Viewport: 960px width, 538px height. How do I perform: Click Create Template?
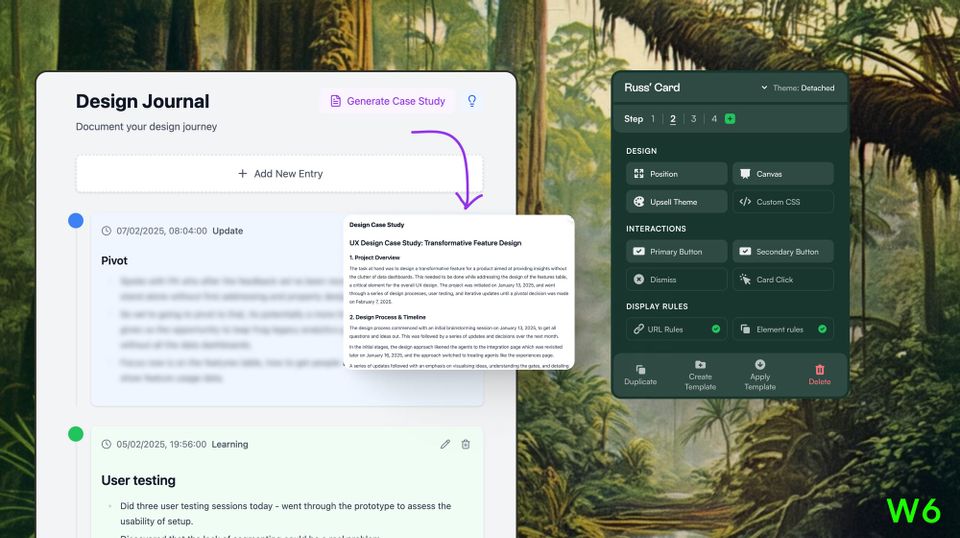(700, 375)
